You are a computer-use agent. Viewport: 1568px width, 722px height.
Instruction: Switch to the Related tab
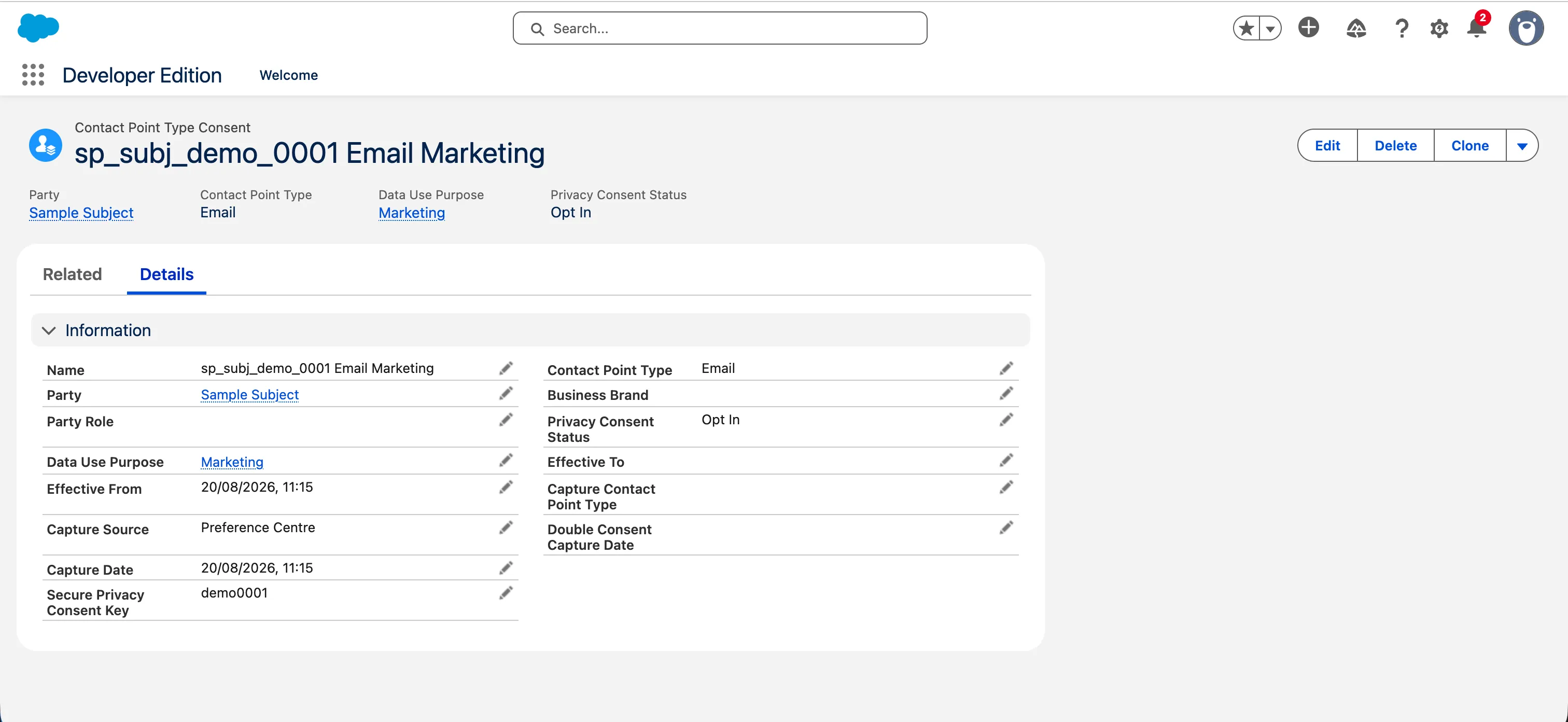(x=73, y=274)
